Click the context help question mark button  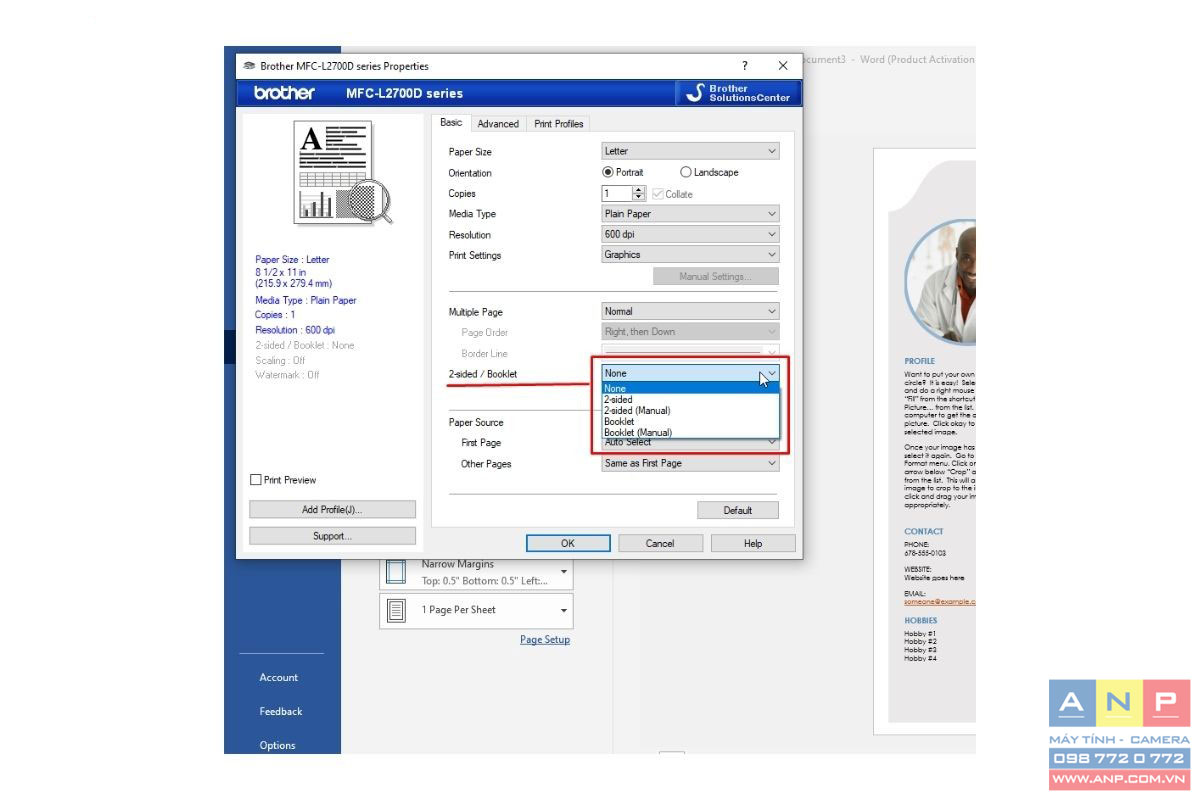pos(744,66)
